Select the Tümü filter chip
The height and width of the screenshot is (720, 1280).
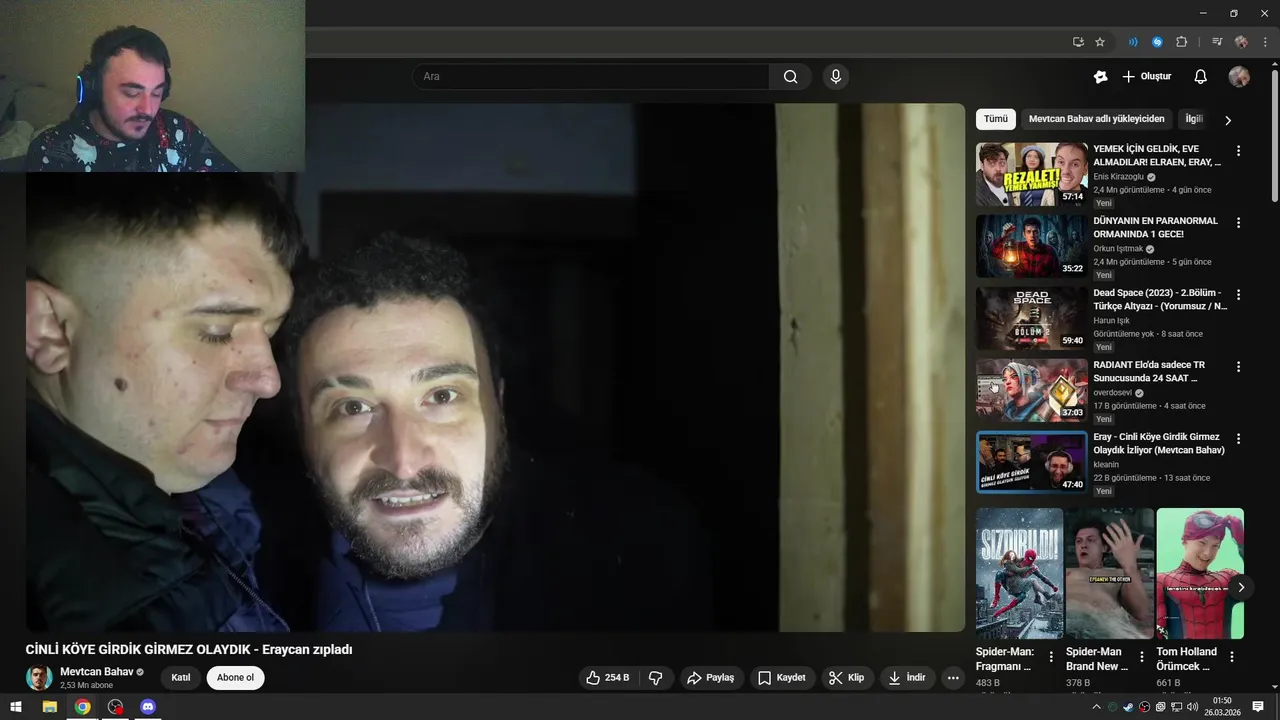click(996, 119)
